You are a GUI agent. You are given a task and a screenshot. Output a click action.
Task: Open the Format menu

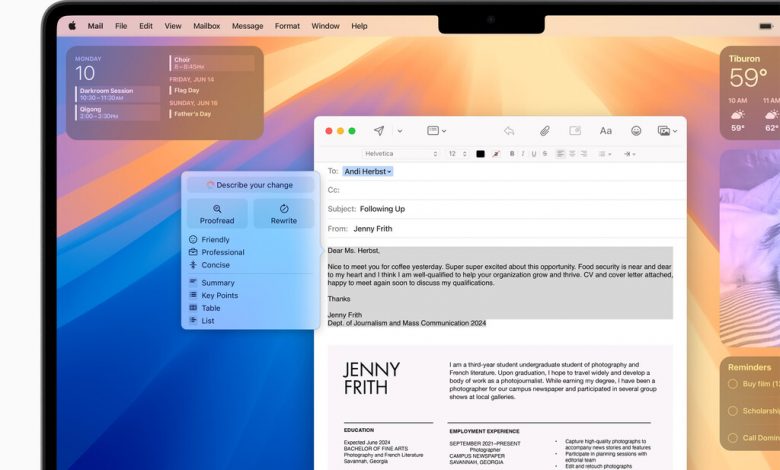point(287,26)
